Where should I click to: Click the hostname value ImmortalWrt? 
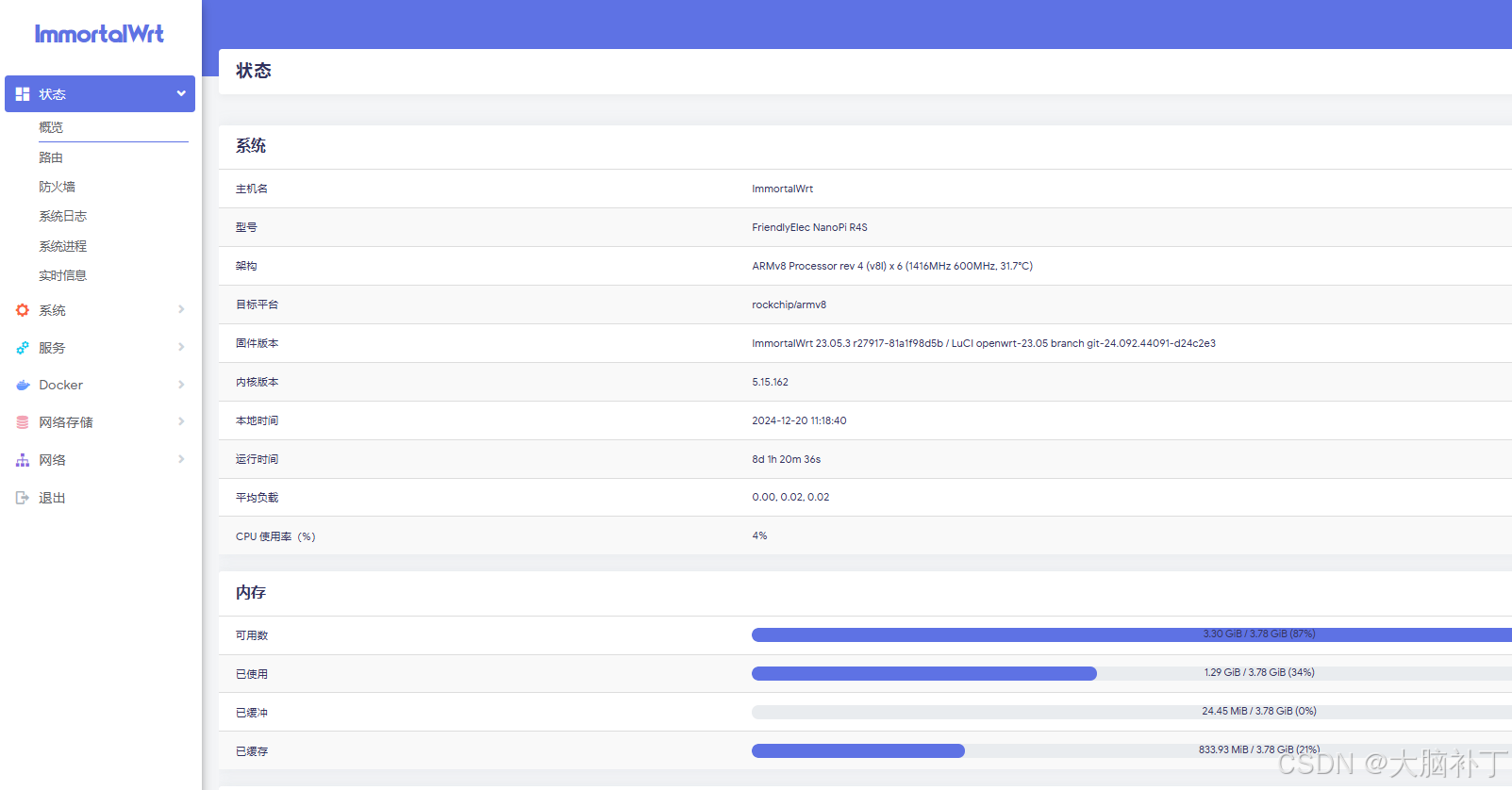pos(782,189)
